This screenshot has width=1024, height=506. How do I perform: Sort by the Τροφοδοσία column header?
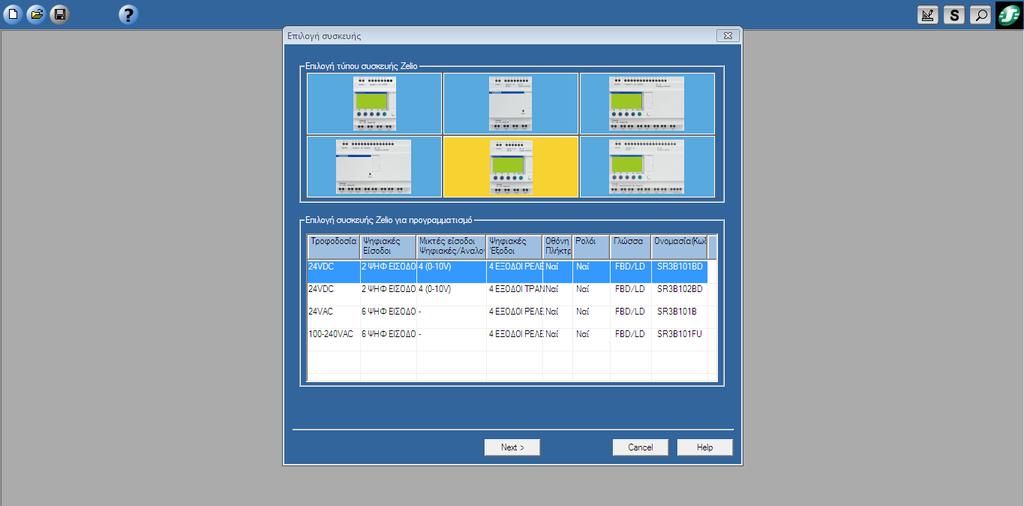334,247
